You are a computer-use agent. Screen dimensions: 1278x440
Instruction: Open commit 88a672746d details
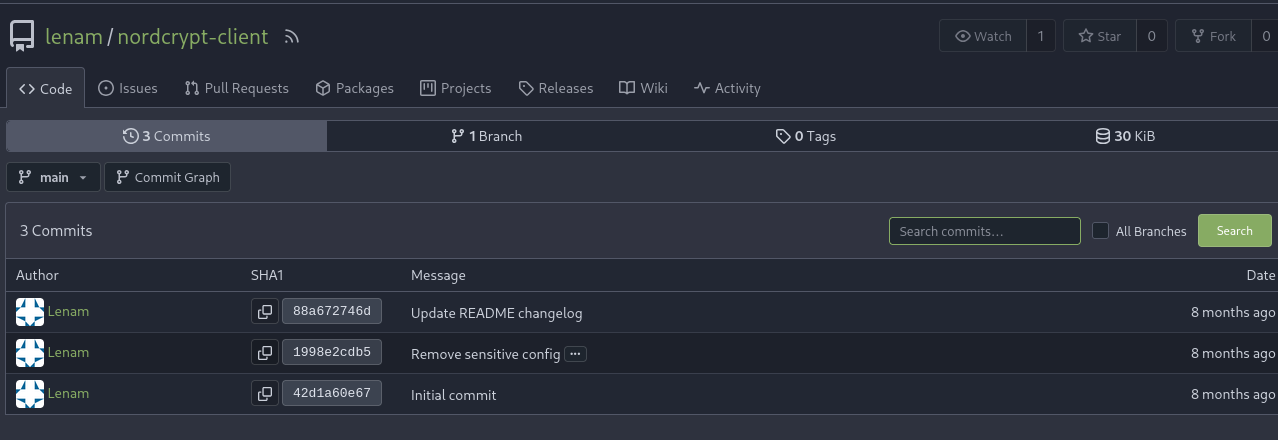(x=332, y=312)
